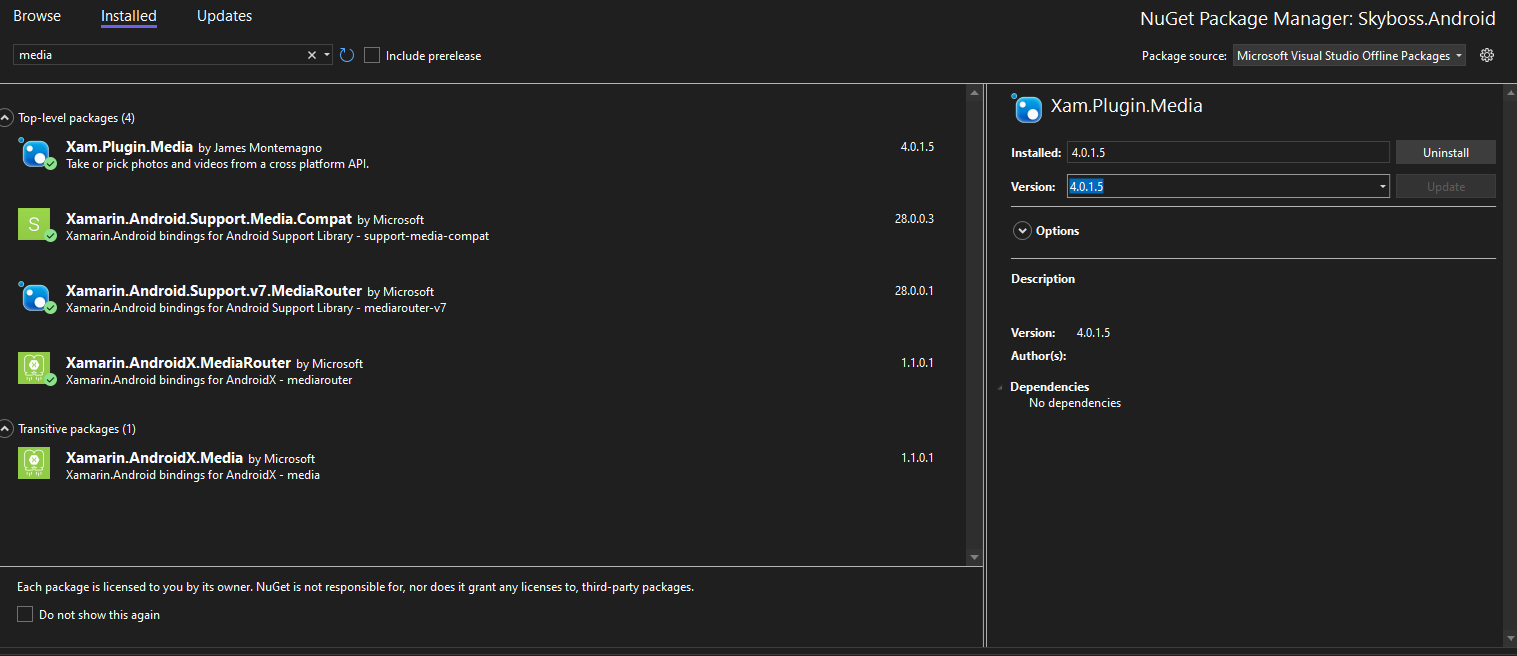Screen dimensions: 1517x656
Task: Check the Do not show this again box
Action: point(25,614)
